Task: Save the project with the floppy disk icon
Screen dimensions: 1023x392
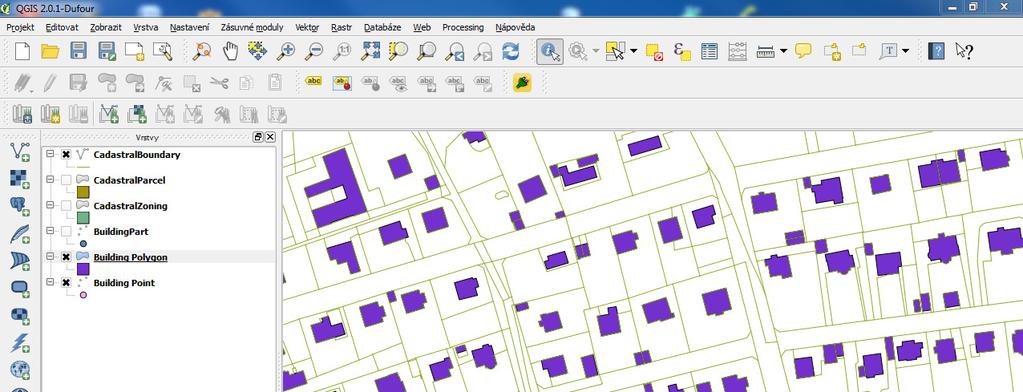Action: pyautogui.click(x=78, y=51)
